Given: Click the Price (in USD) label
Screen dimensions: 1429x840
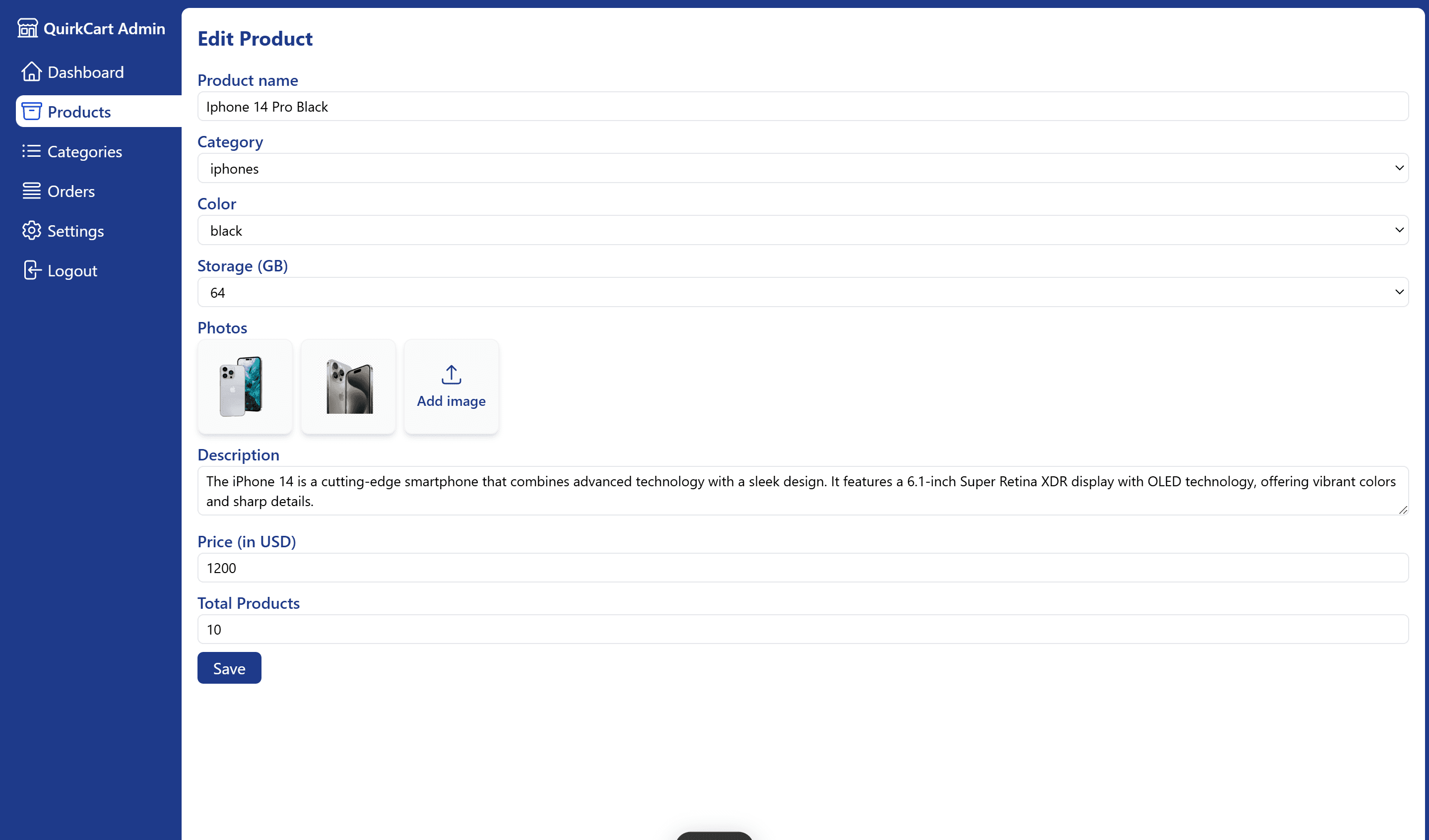Looking at the screenshot, I should (247, 542).
